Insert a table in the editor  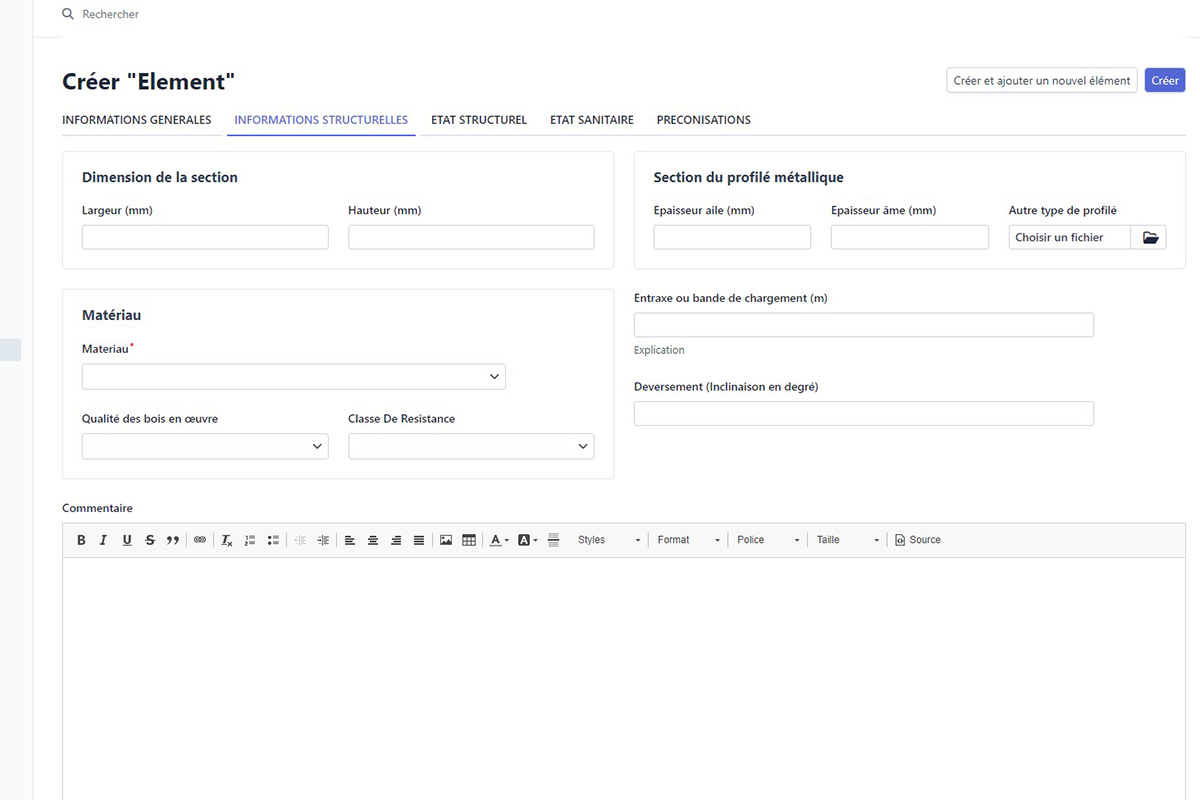coord(469,540)
